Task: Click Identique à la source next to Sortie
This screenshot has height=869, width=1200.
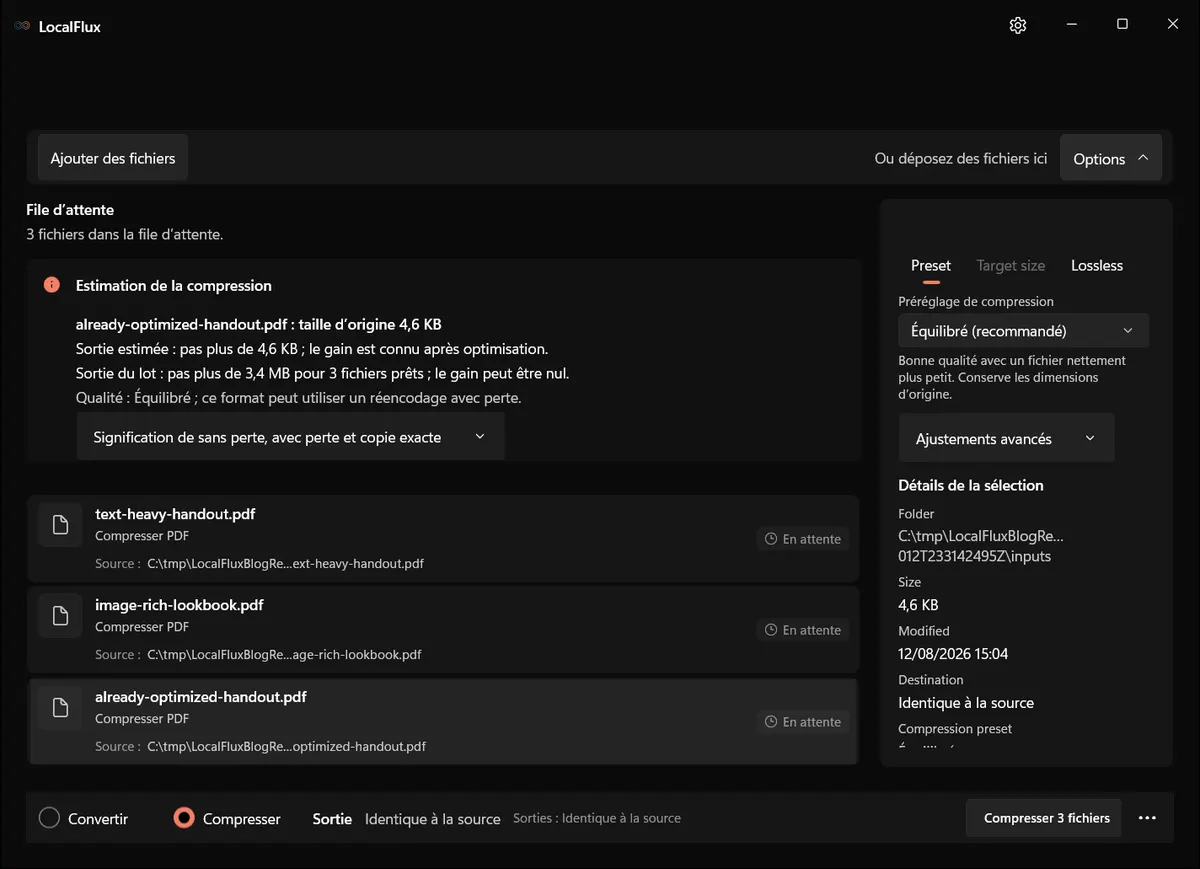Action: point(432,819)
